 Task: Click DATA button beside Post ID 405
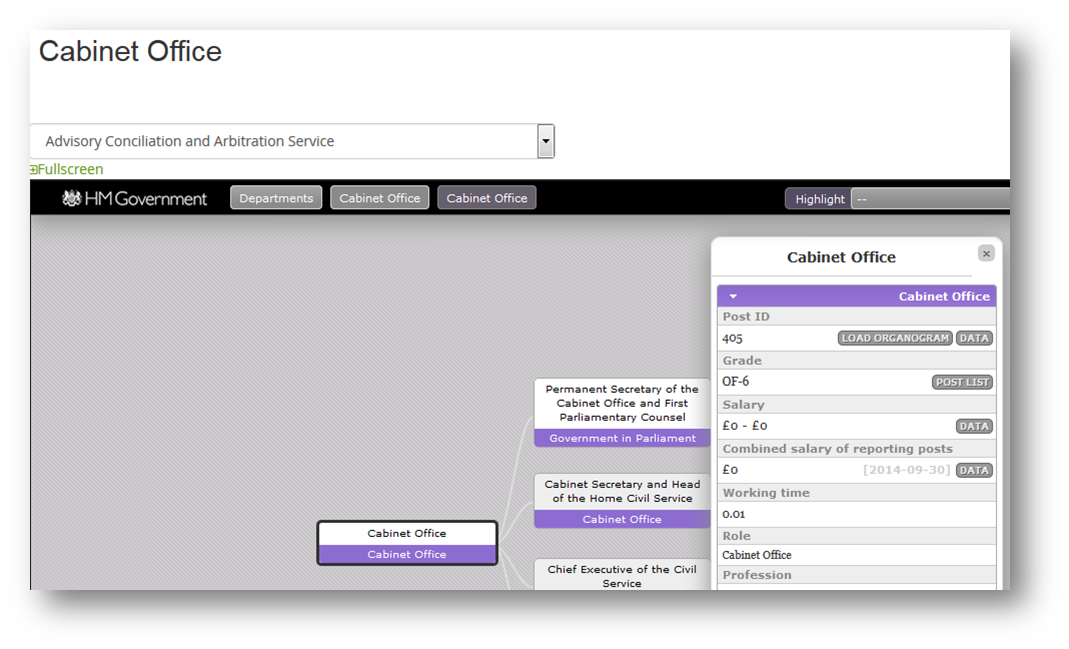tap(974, 338)
